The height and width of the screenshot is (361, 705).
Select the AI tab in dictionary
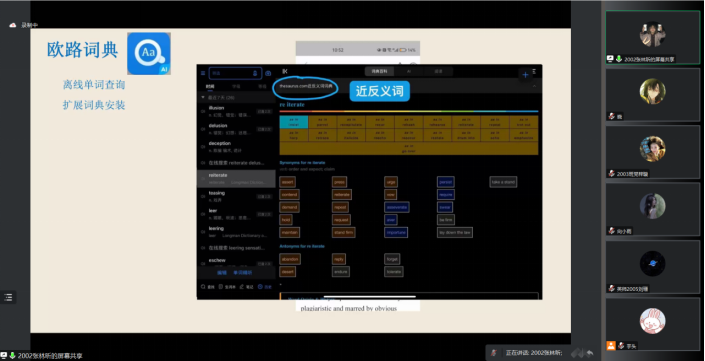click(x=408, y=71)
